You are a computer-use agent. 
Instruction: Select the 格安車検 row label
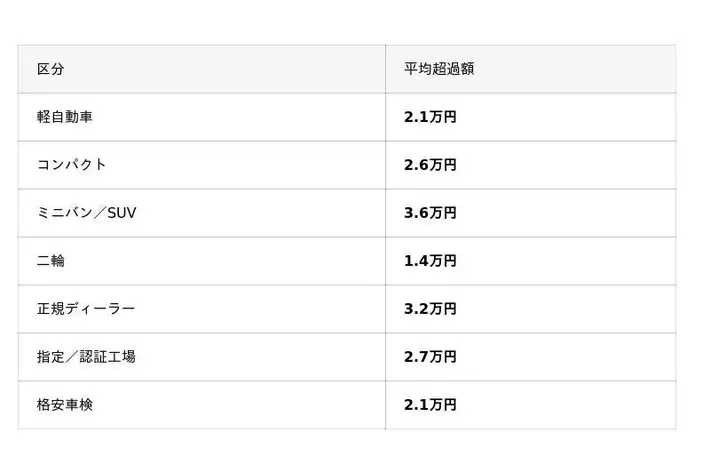point(65,405)
